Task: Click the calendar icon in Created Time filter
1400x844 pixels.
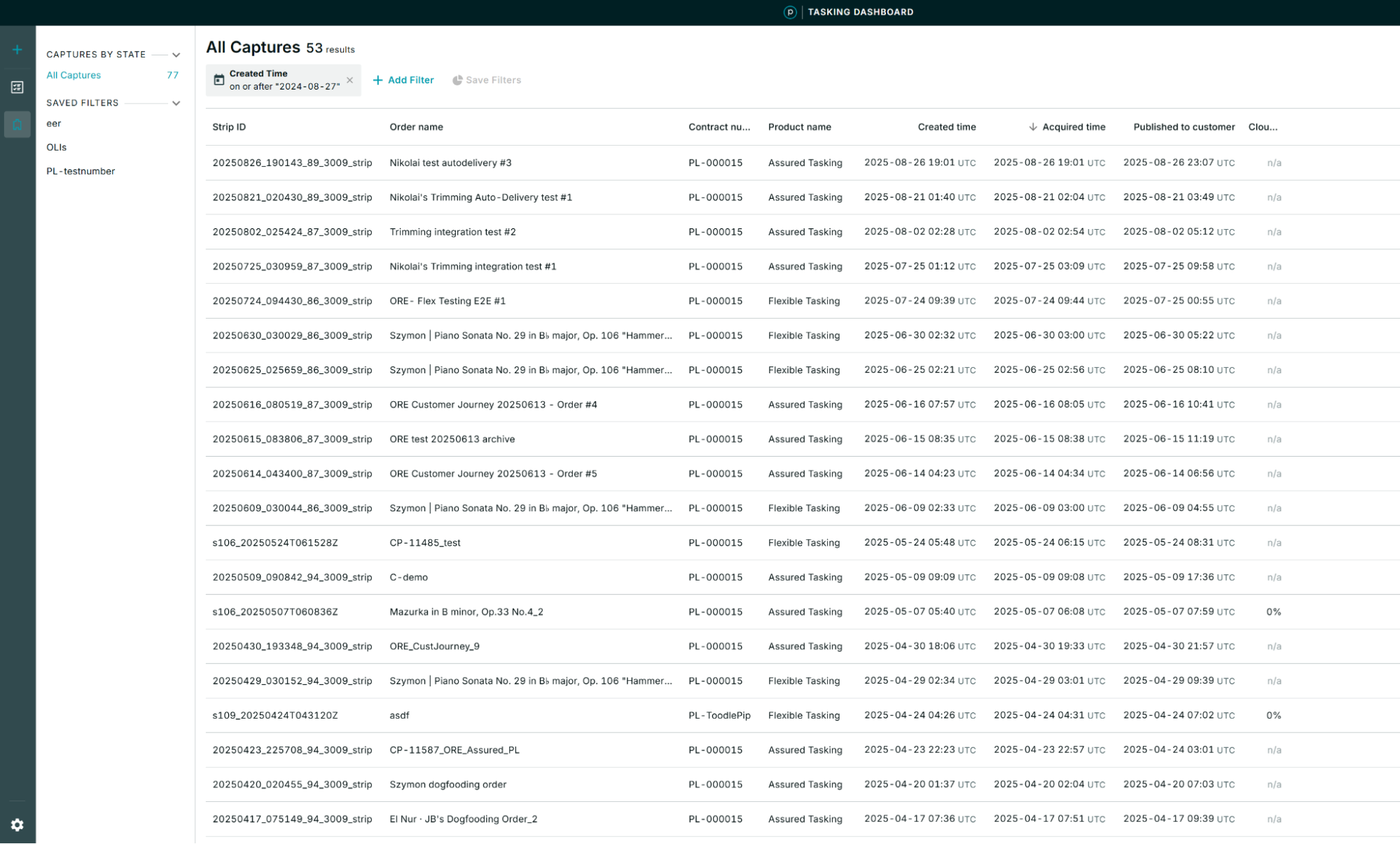Action: point(219,81)
